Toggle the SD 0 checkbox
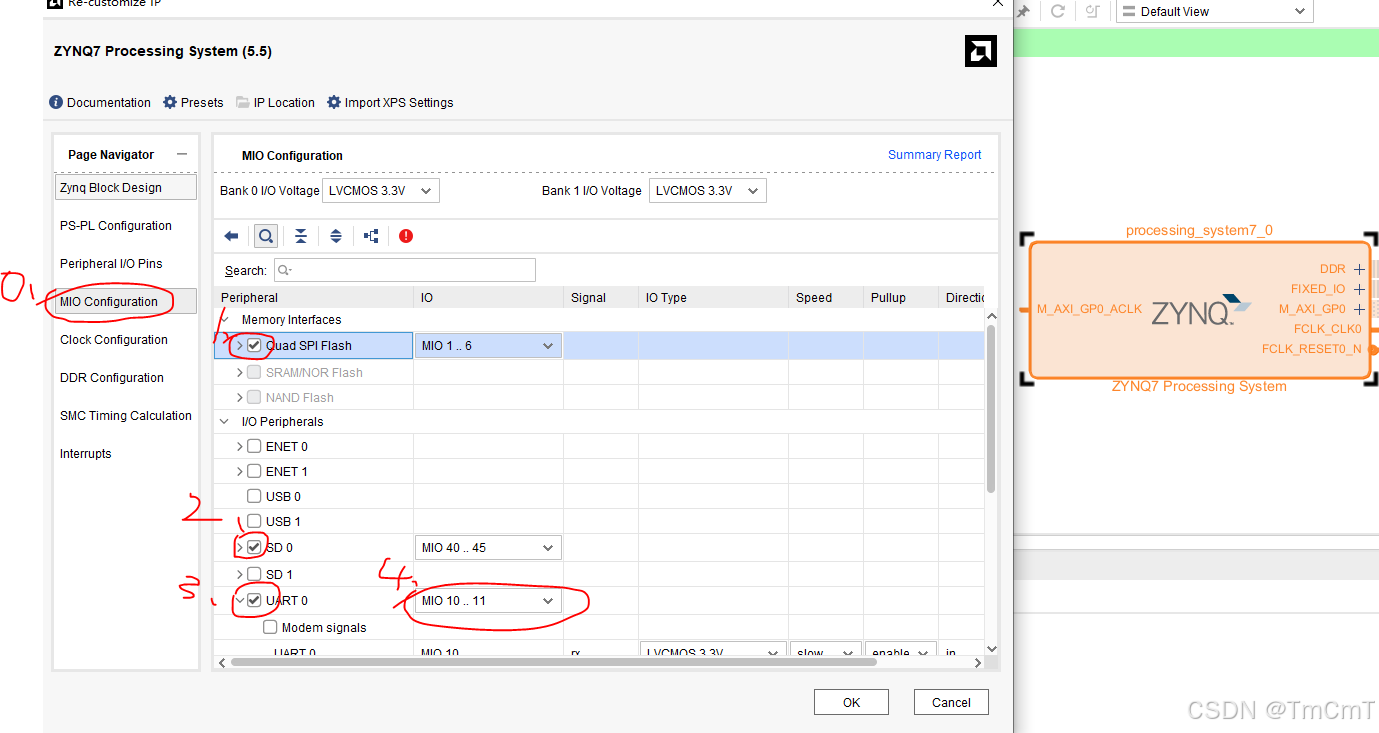This screenshot has width=1379, height=733. point(254,547)
